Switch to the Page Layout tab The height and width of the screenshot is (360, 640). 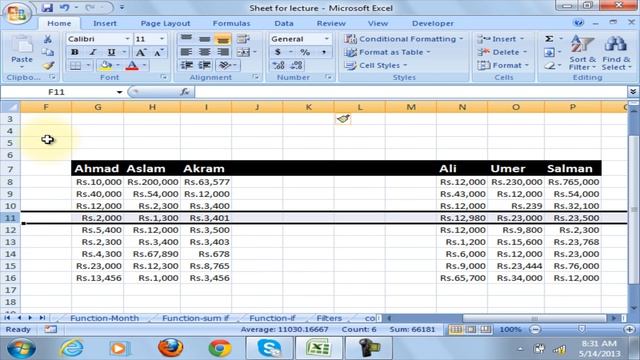pyautogui.click(x=165, y=23)
